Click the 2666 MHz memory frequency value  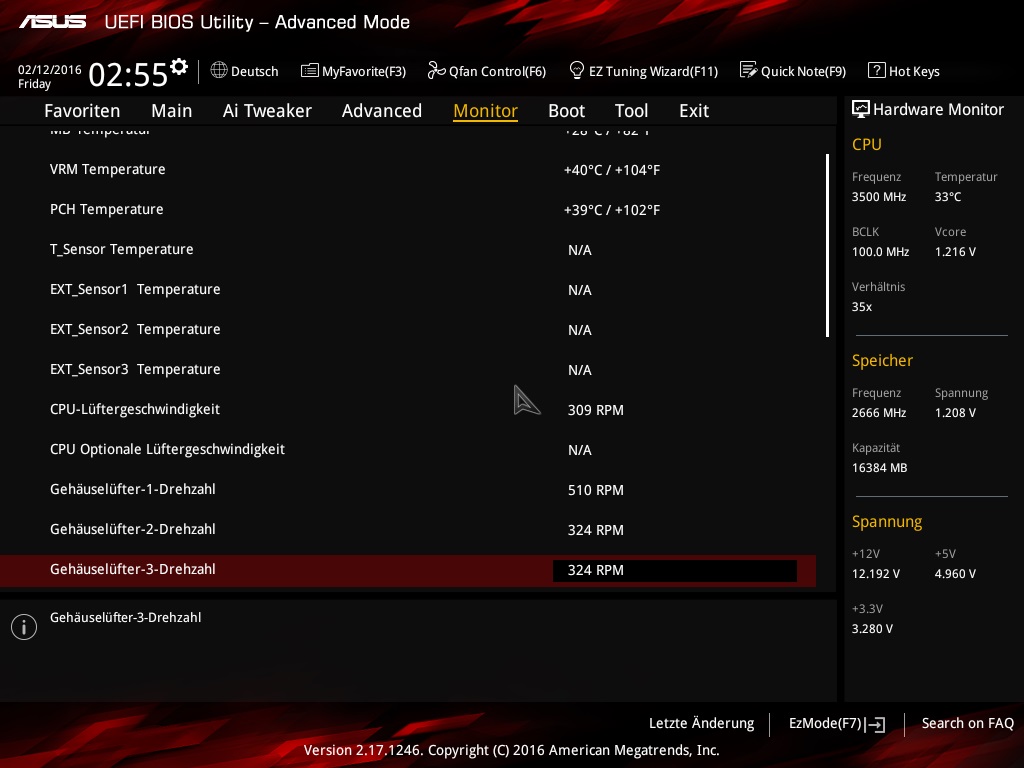tap(879, 413)
